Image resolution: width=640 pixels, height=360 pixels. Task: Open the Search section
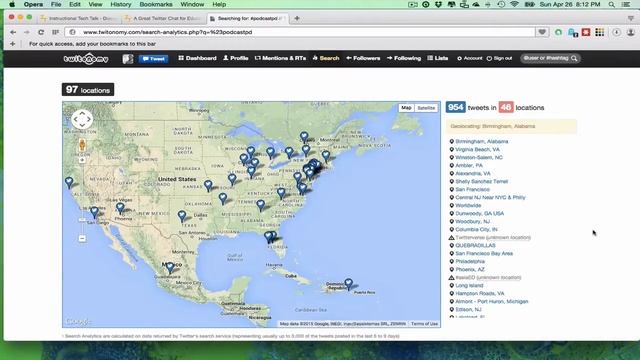point(326,58)
